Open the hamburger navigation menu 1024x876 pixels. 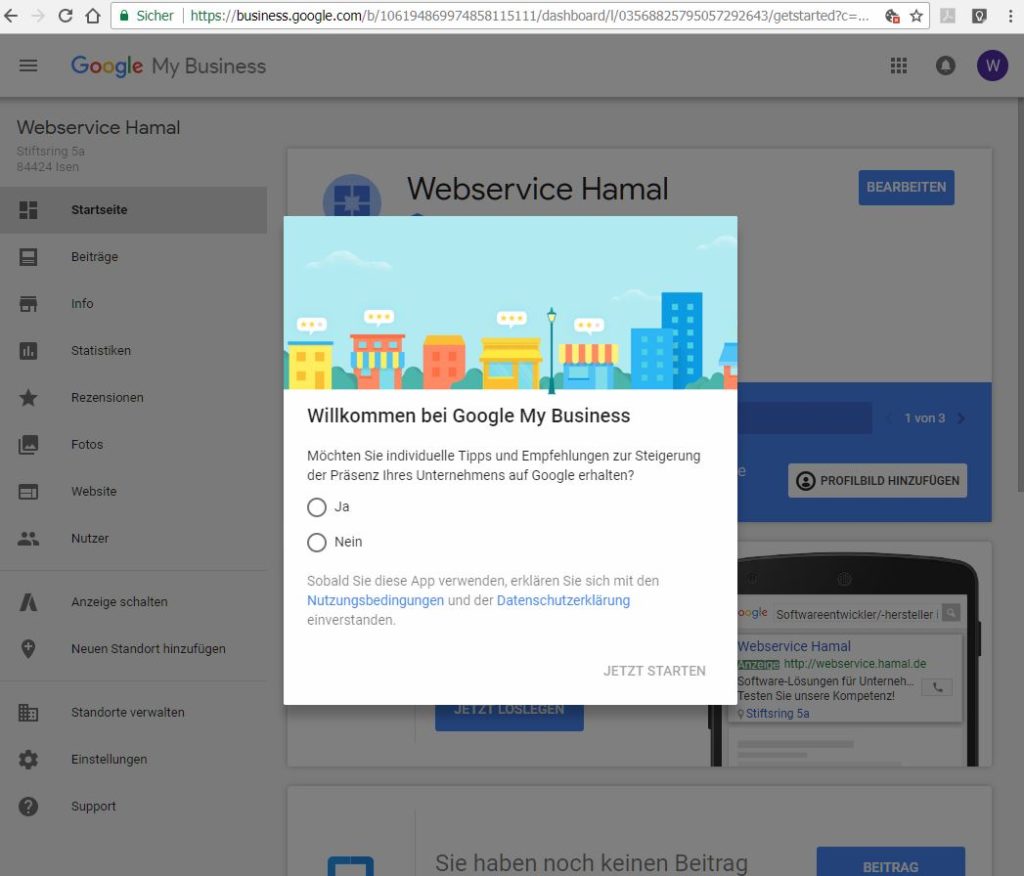(x=28, y=65)
